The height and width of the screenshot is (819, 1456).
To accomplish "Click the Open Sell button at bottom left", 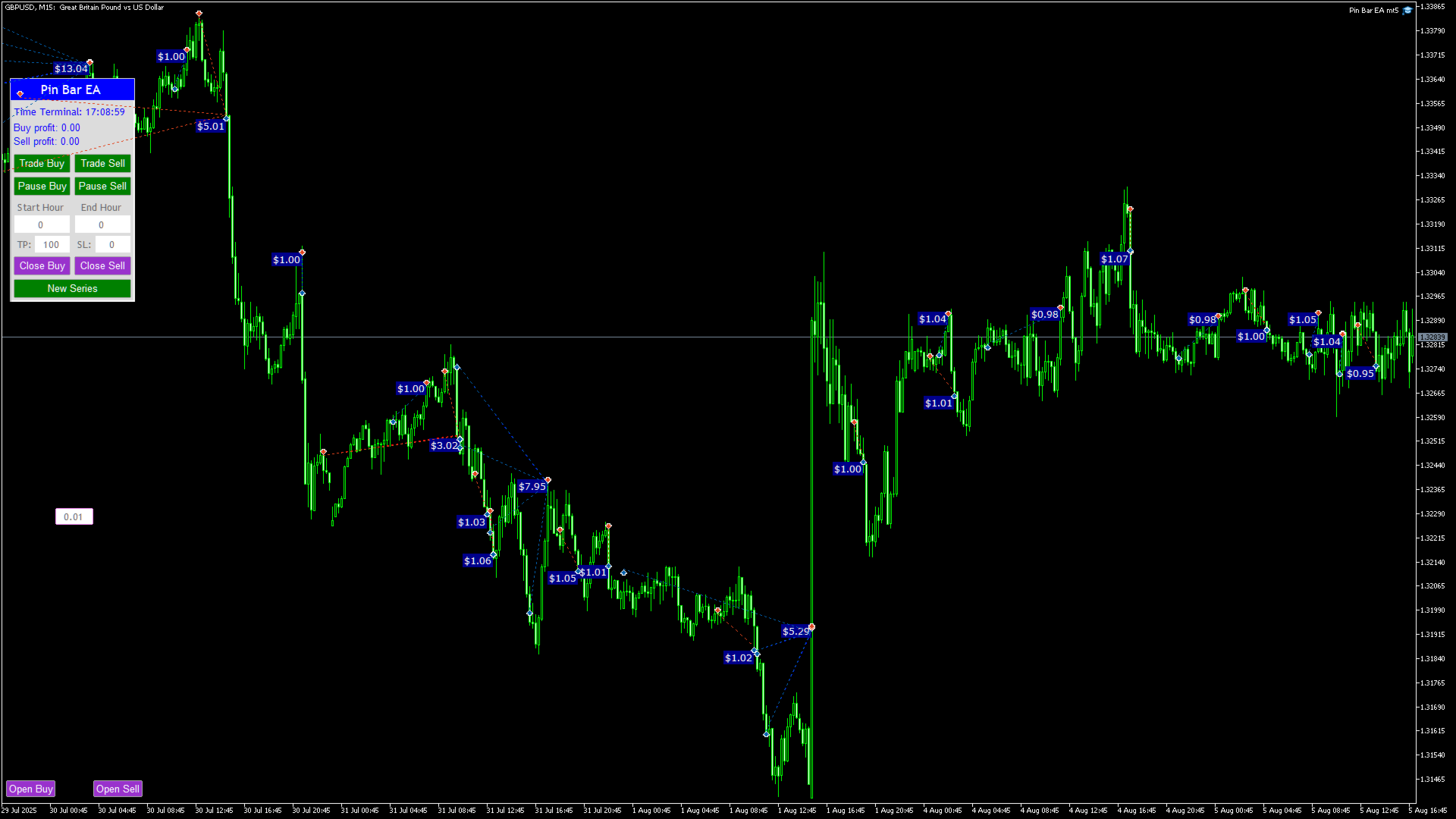I will pyautogui.click(x=118, y=789).
